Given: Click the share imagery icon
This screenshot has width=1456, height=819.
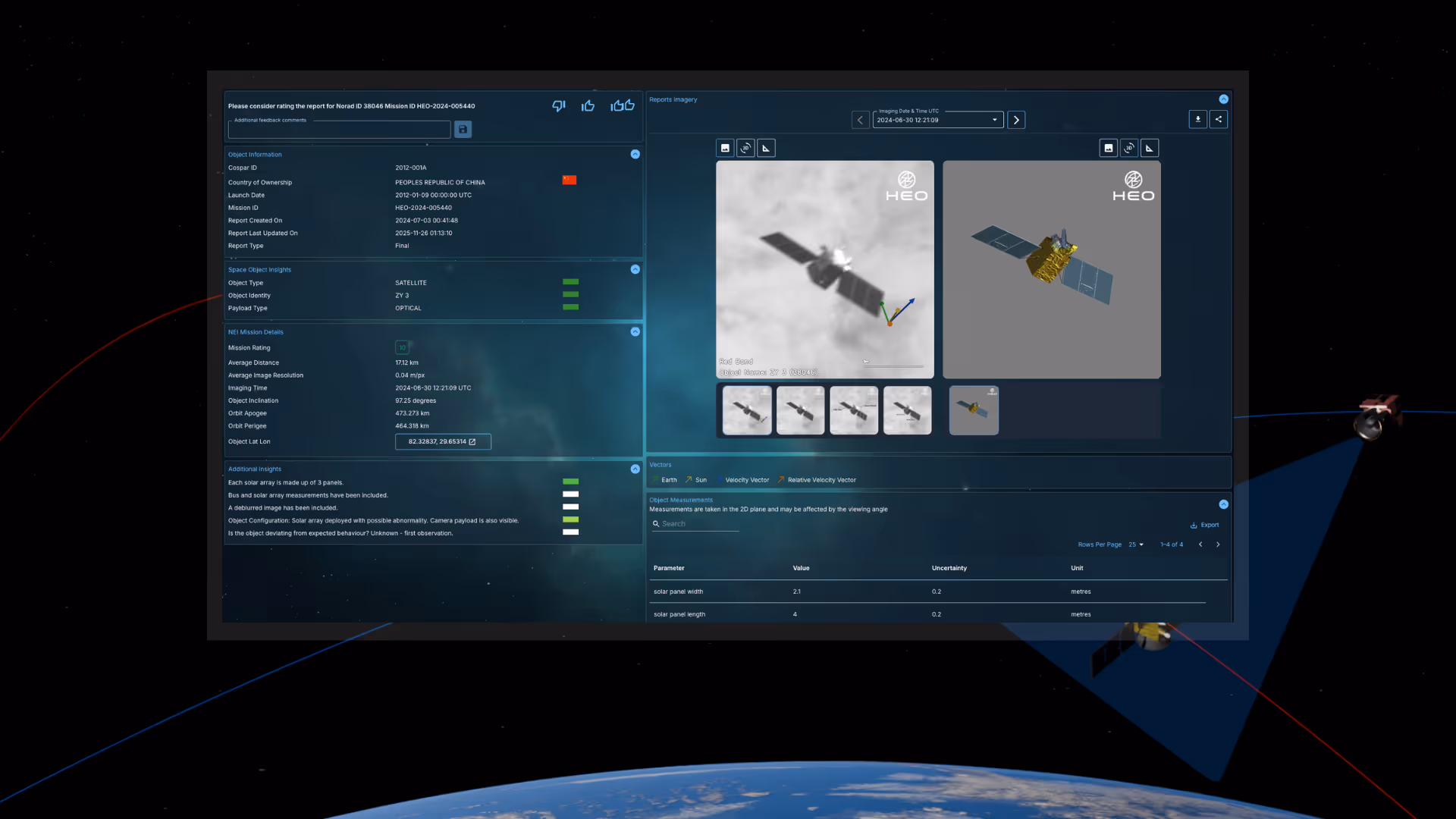Looking at the screenshot, I should coord(1219,119).
